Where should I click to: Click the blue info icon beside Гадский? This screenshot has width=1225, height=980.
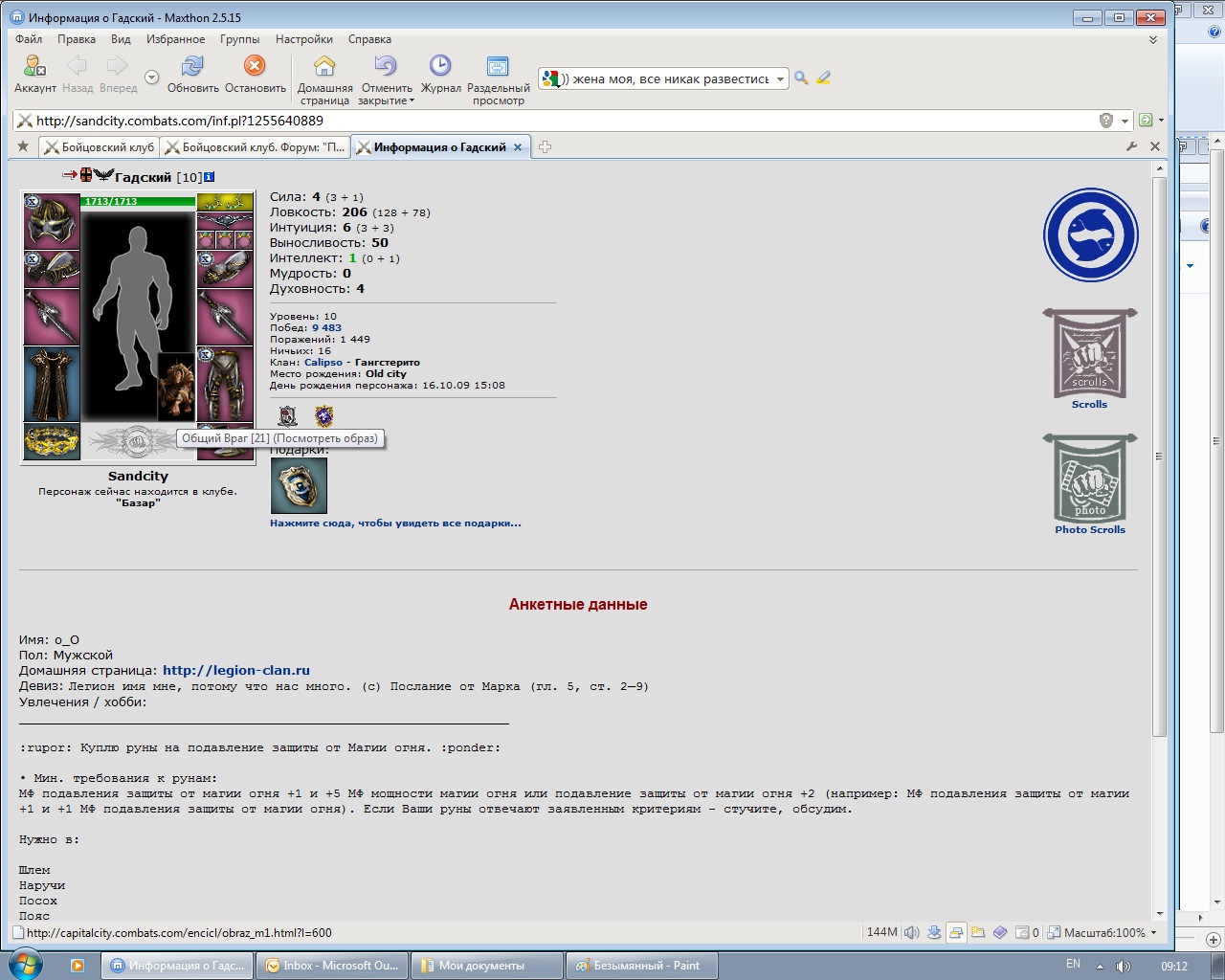click(x=210, y=177)
